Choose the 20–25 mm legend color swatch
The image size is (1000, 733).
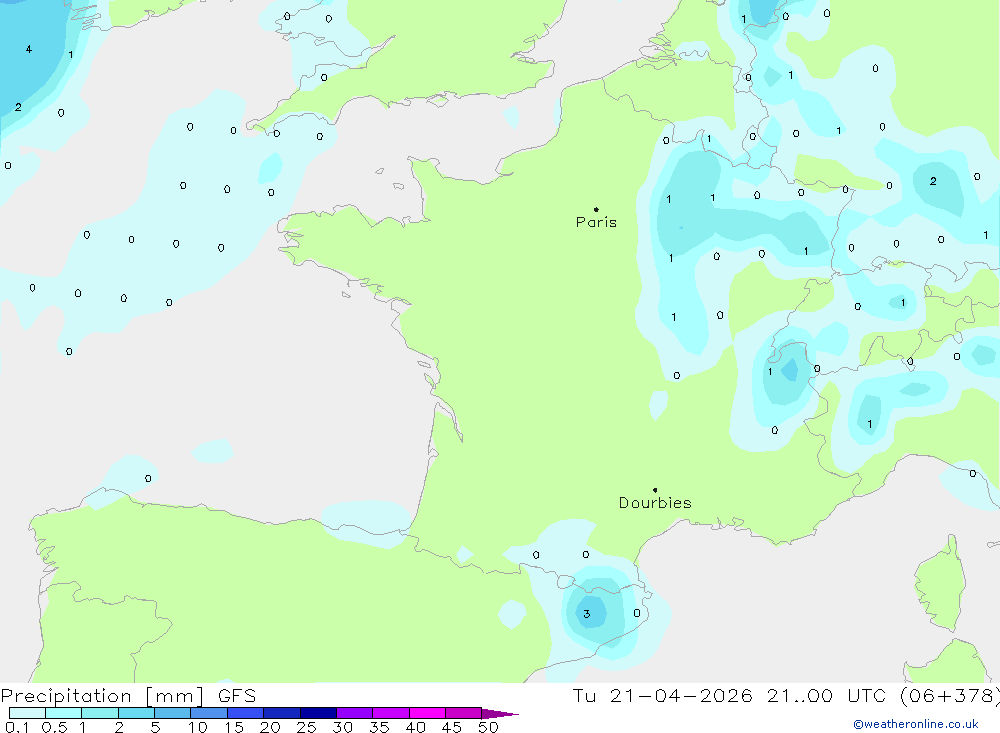[x=282, y=713]
